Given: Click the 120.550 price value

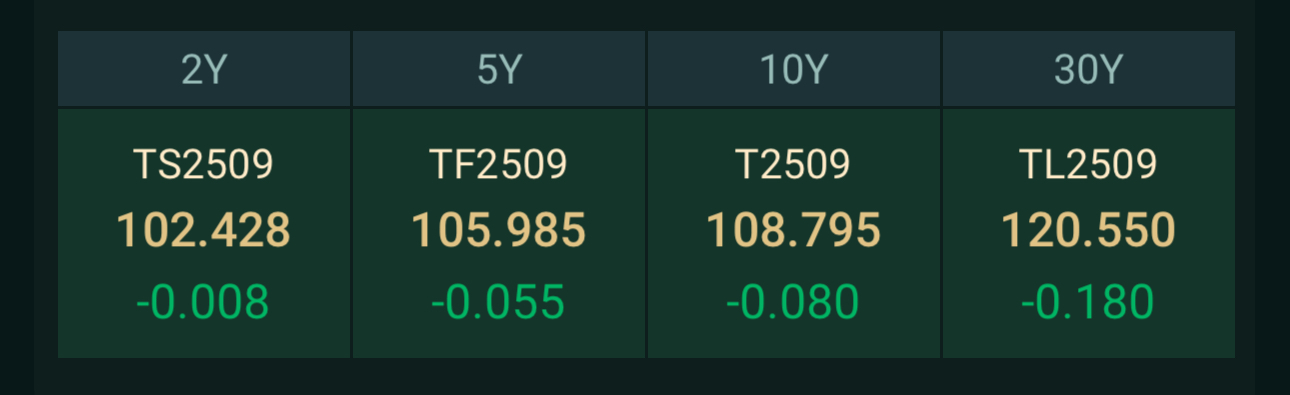Looking at the screenshot, I should coord(1088,231).
